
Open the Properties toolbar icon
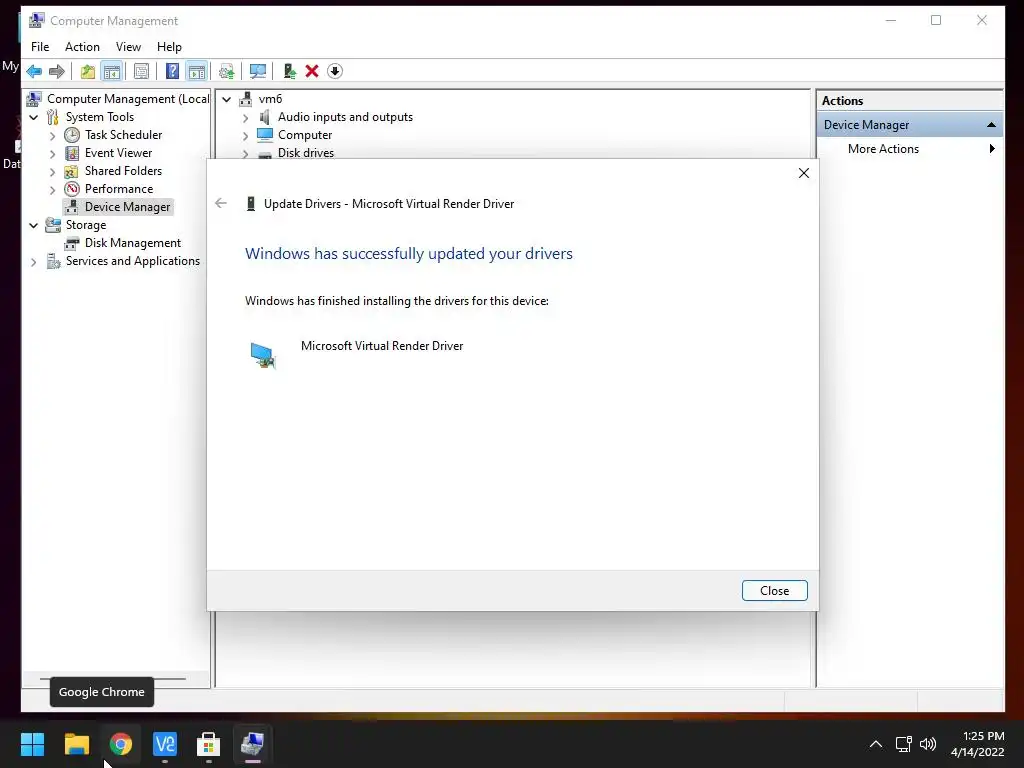tap(141, 71)
